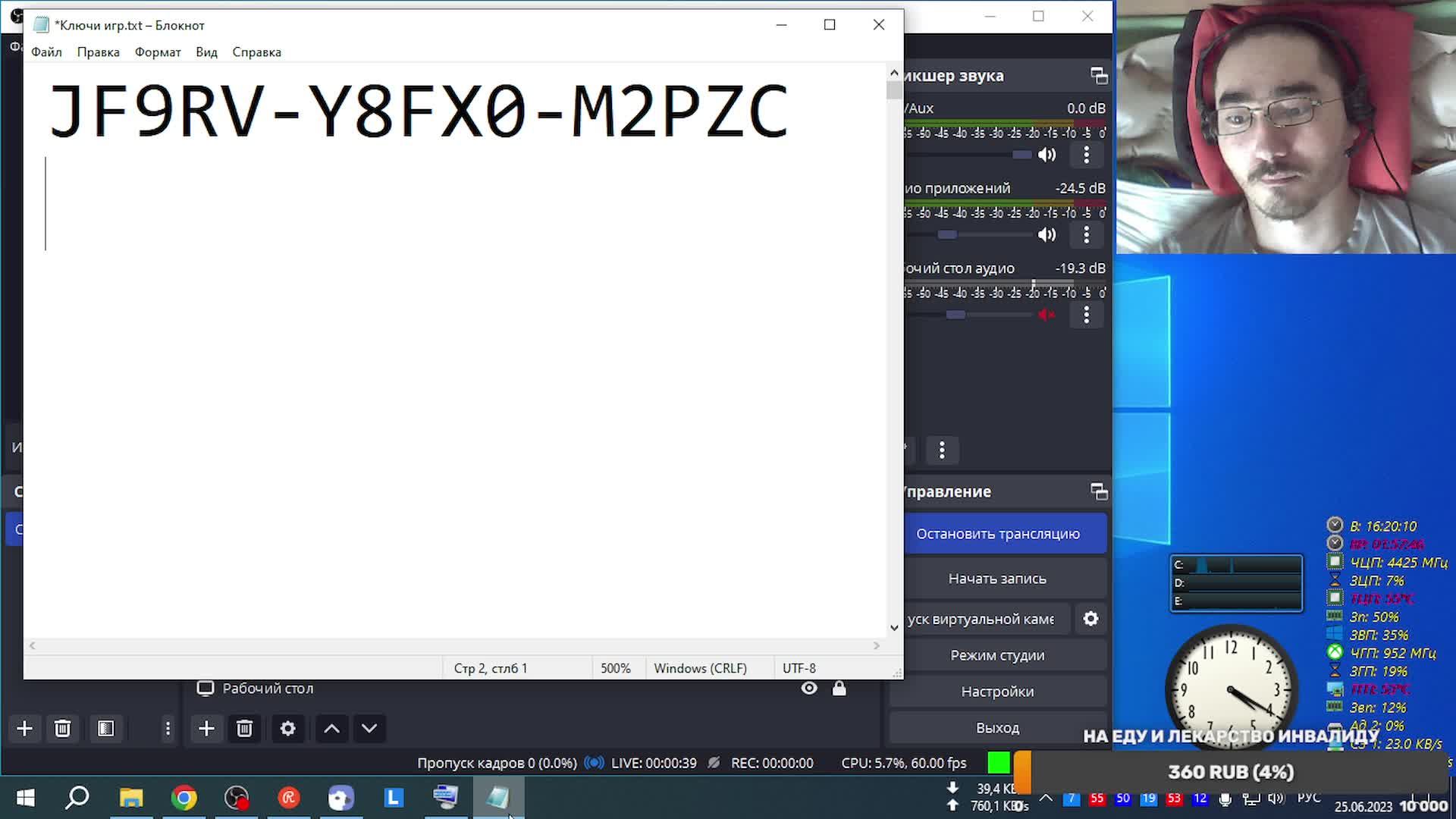The image size is (1456, 819).
Task: Move source down with chevron arrow
Action: 369,729
